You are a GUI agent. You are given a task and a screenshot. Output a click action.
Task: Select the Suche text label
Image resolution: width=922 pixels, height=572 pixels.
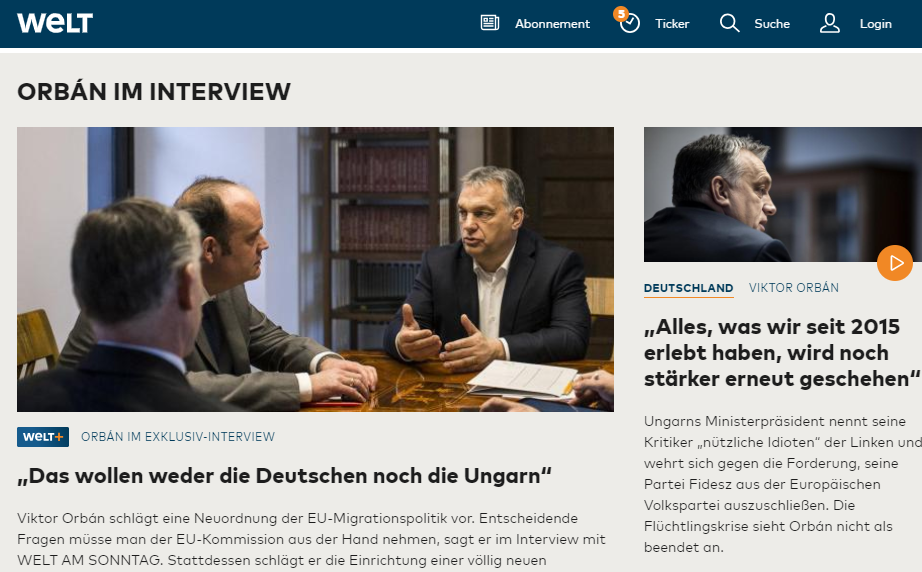coord(772,24)
